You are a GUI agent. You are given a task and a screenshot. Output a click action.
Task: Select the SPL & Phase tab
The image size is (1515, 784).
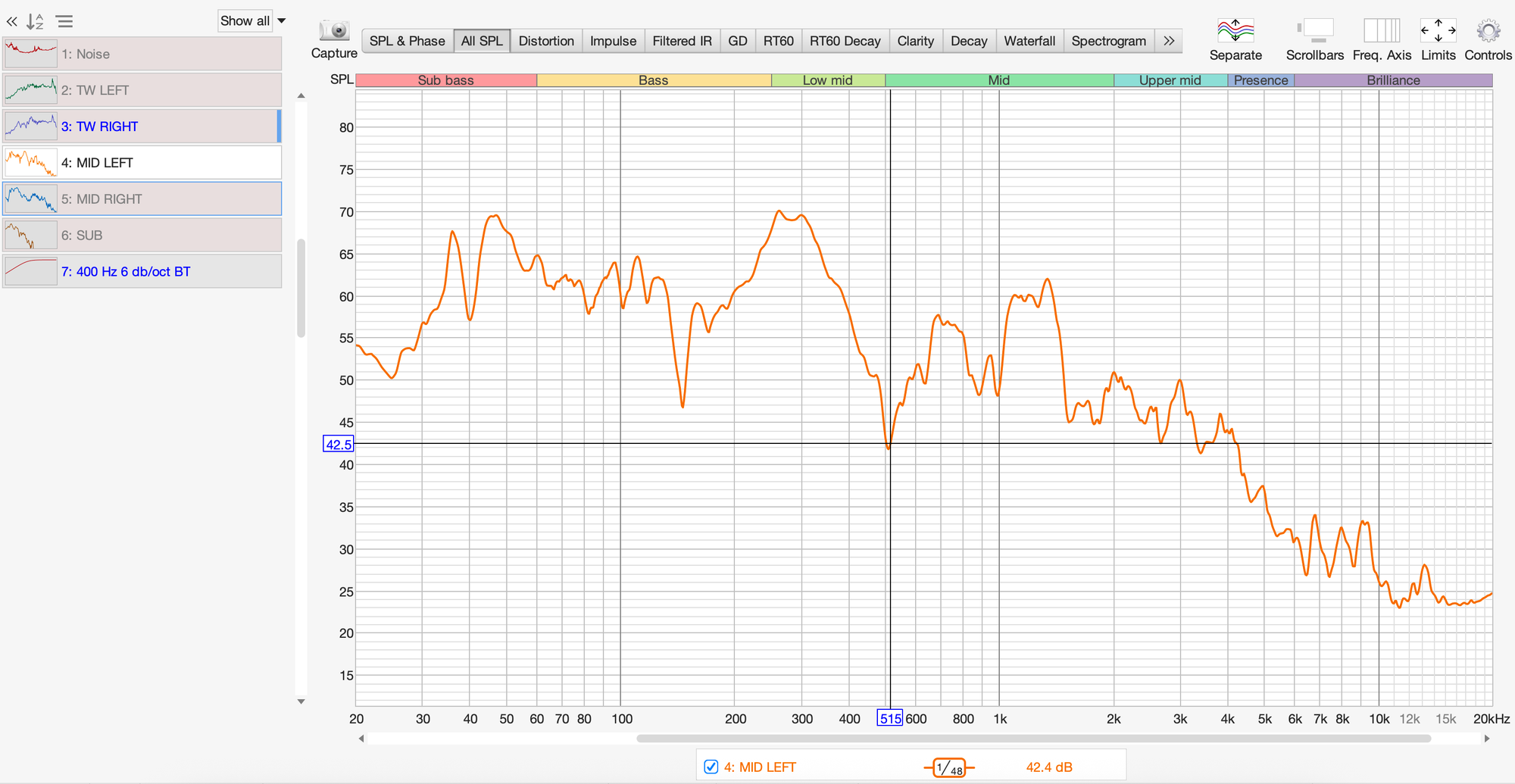click(407, 41)
